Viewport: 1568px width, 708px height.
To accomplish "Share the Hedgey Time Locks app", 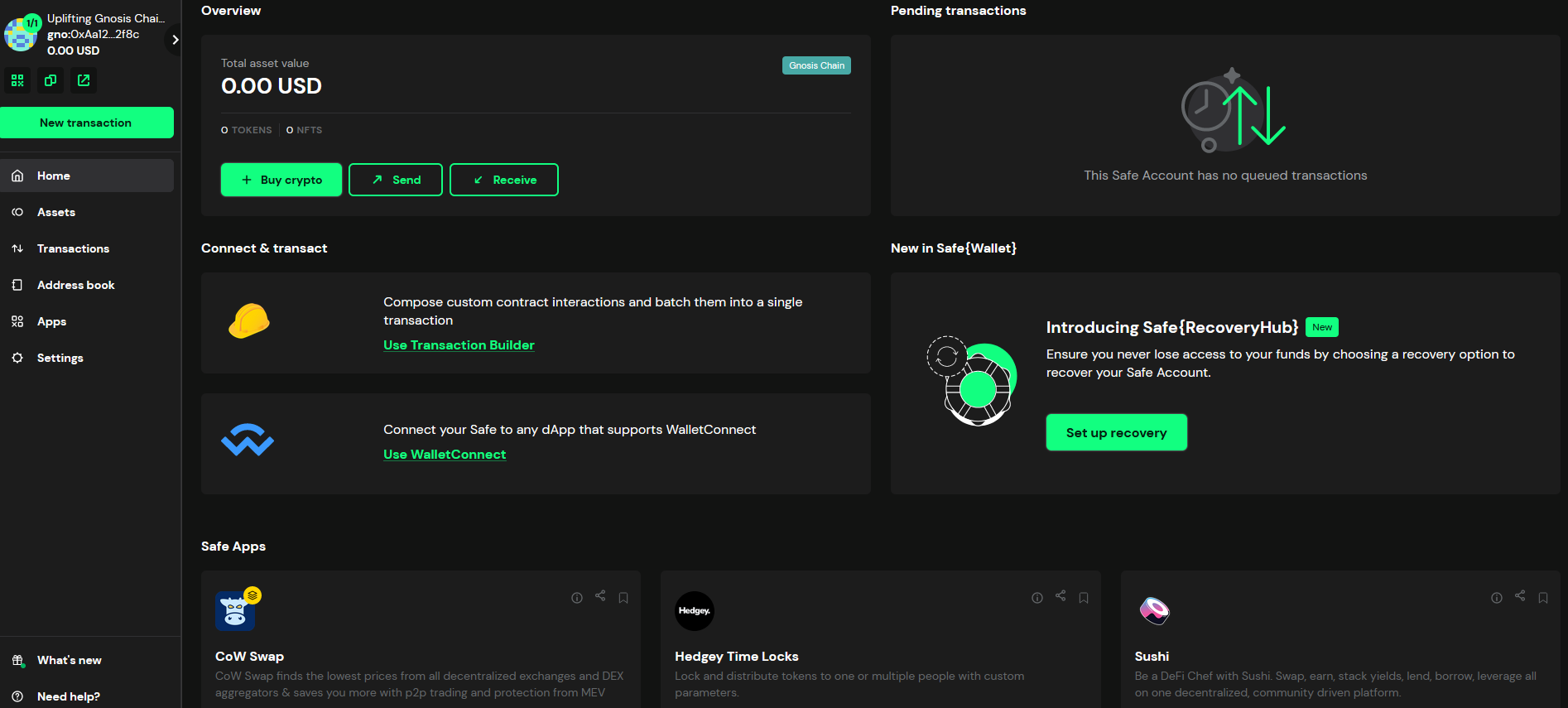I will 1061,595.
